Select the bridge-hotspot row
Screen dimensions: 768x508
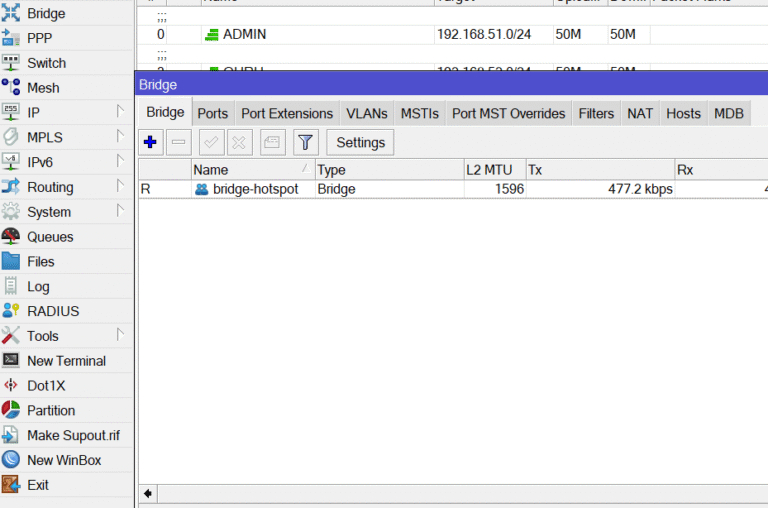tap(453, 189)
